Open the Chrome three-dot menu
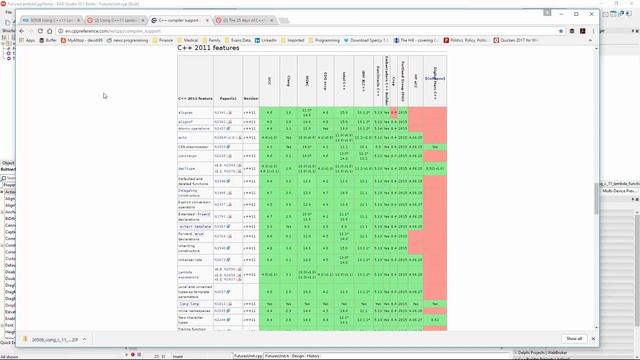This screenshot has height=360, width=640. point(593,31)
